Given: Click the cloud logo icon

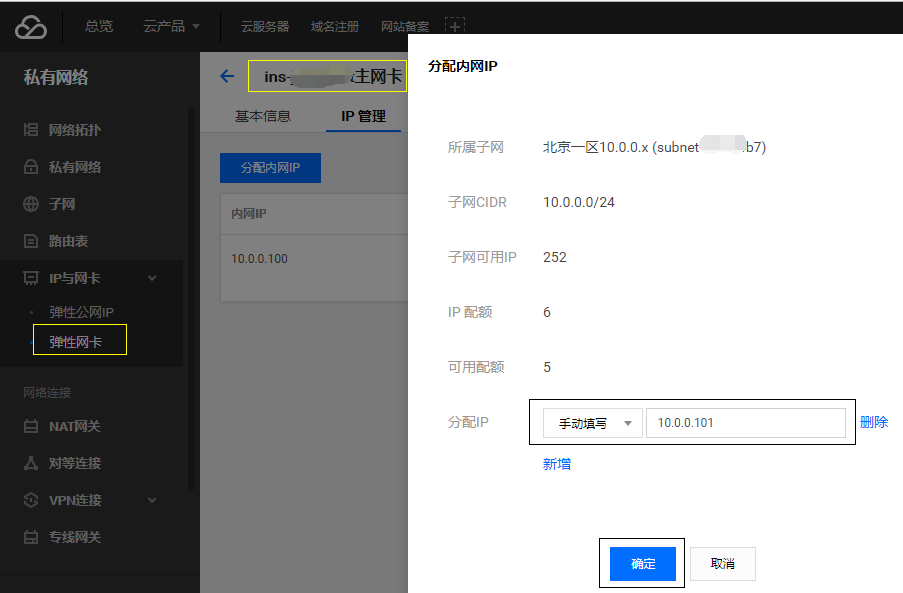Looking at the screenshot, I should point(31,27).
